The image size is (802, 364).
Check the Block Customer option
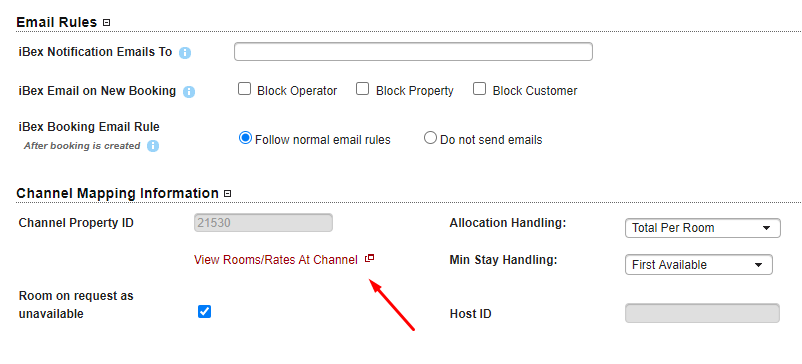[479, 89]
